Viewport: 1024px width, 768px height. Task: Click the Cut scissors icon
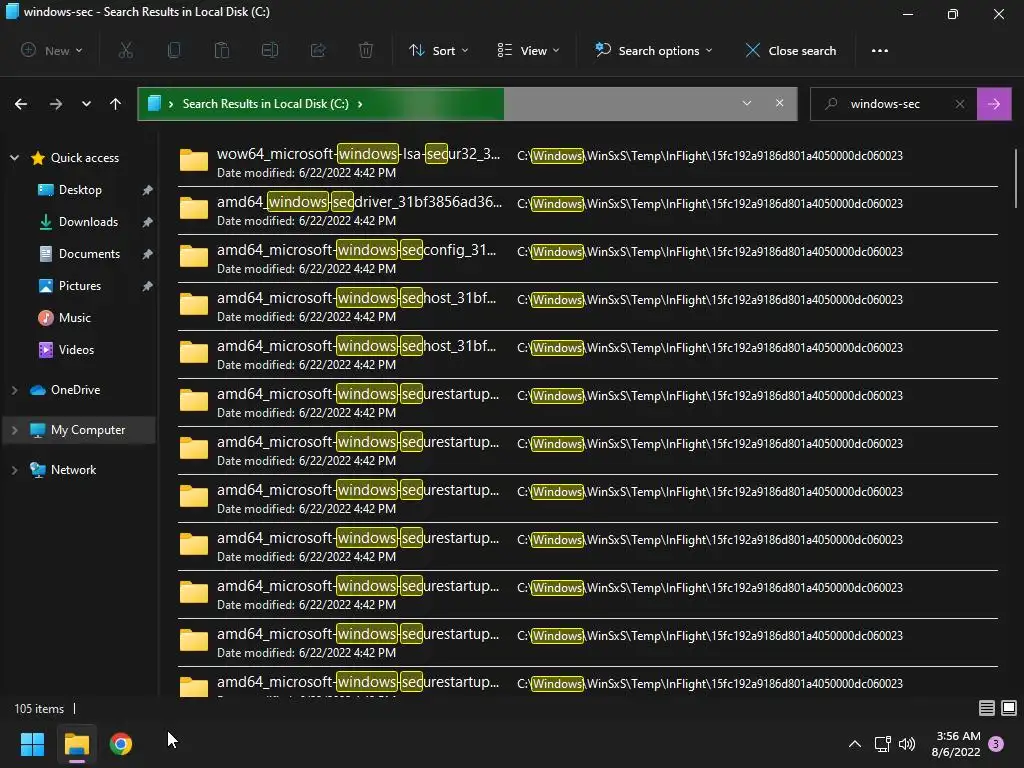click(x=125, y=50)
